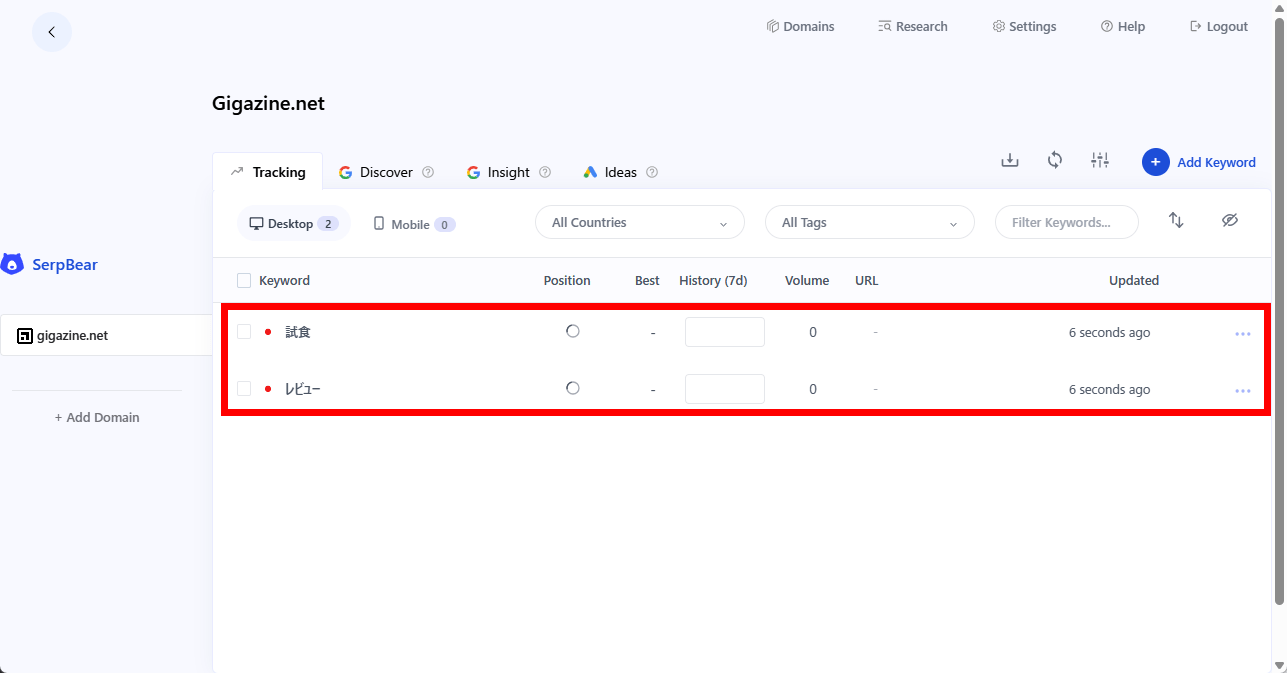Select the Mobile device filter
1287x673 pixels.
[x=414, y=224]
